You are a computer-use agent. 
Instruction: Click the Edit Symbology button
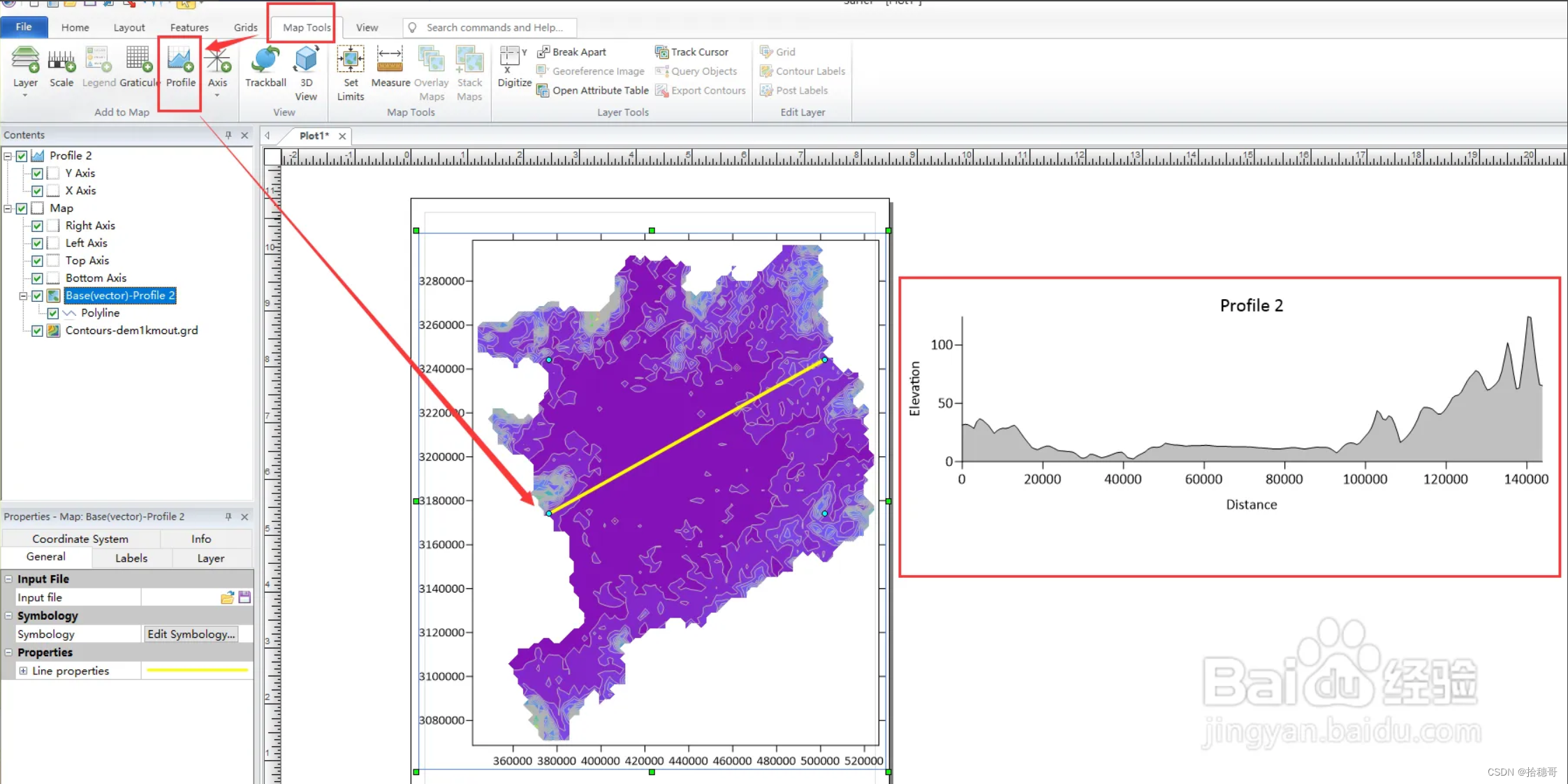[x=191, y=634]
